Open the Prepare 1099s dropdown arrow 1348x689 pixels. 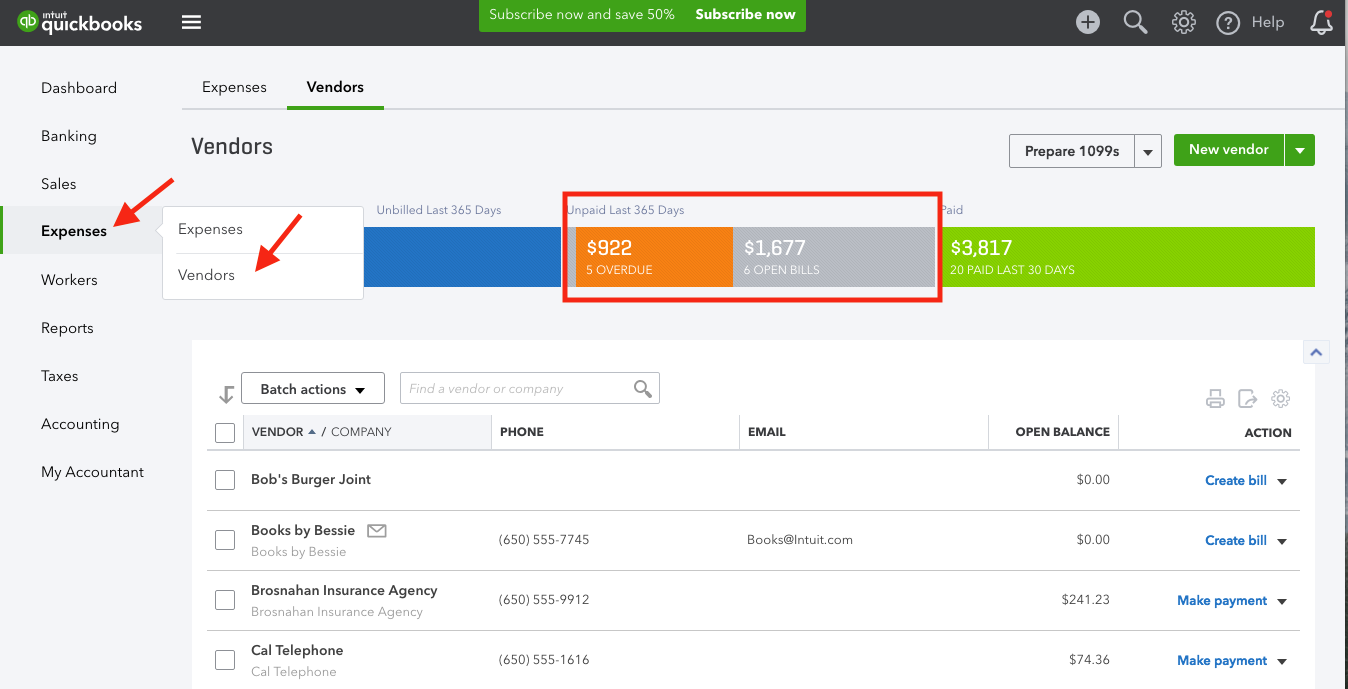[1148, 152]
